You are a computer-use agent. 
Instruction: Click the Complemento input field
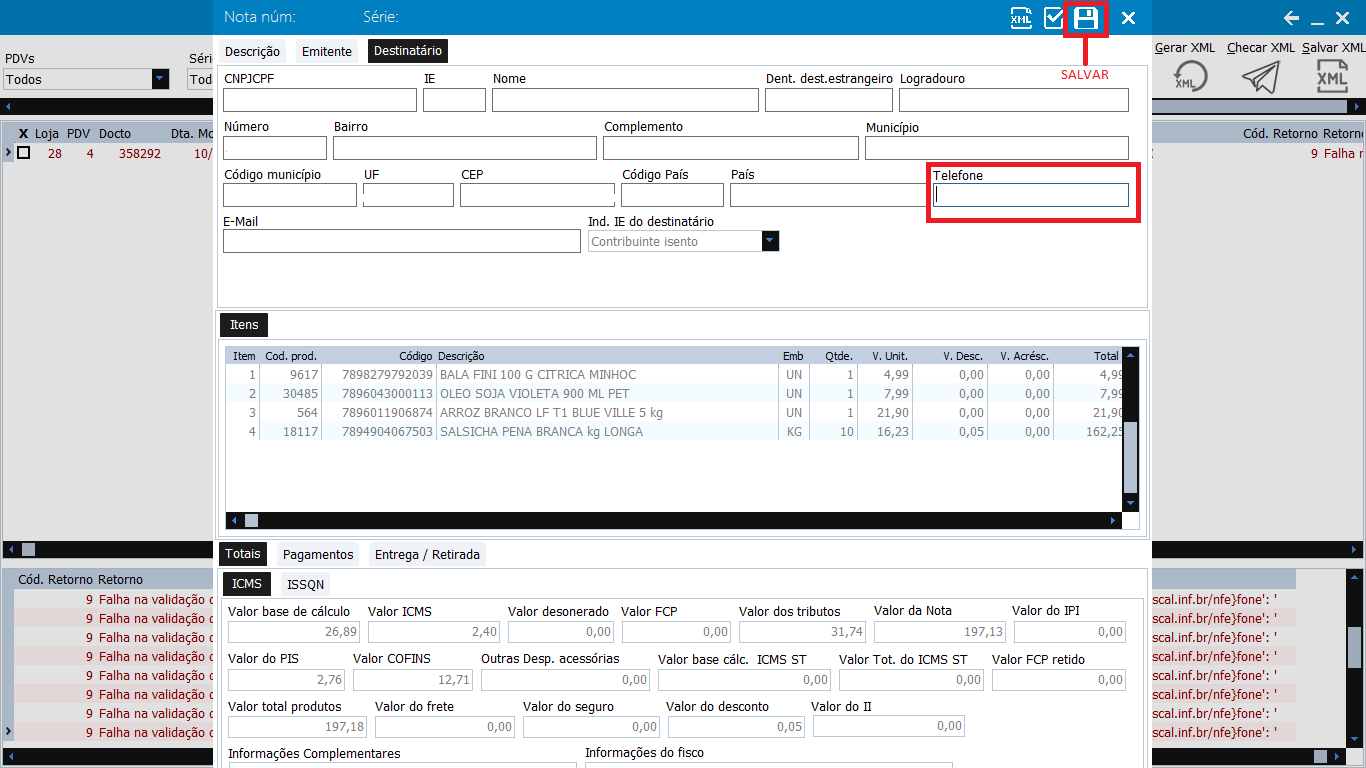point(731,148)
